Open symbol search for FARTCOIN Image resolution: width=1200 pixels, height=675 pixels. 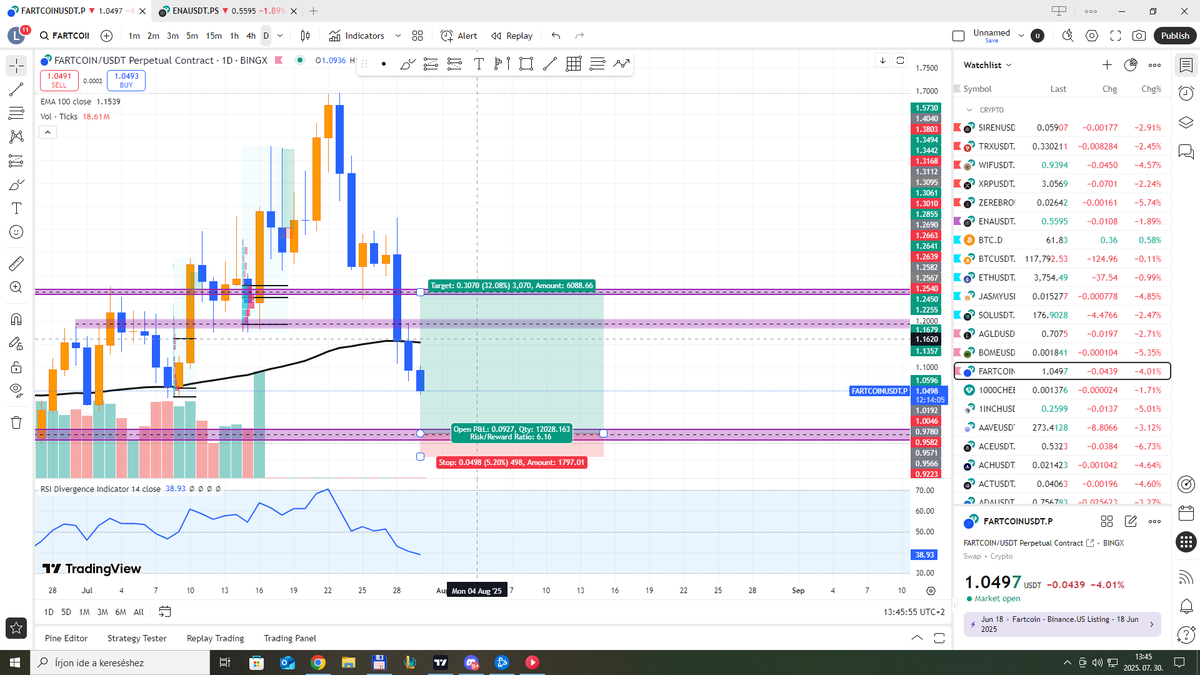[64, 36]
